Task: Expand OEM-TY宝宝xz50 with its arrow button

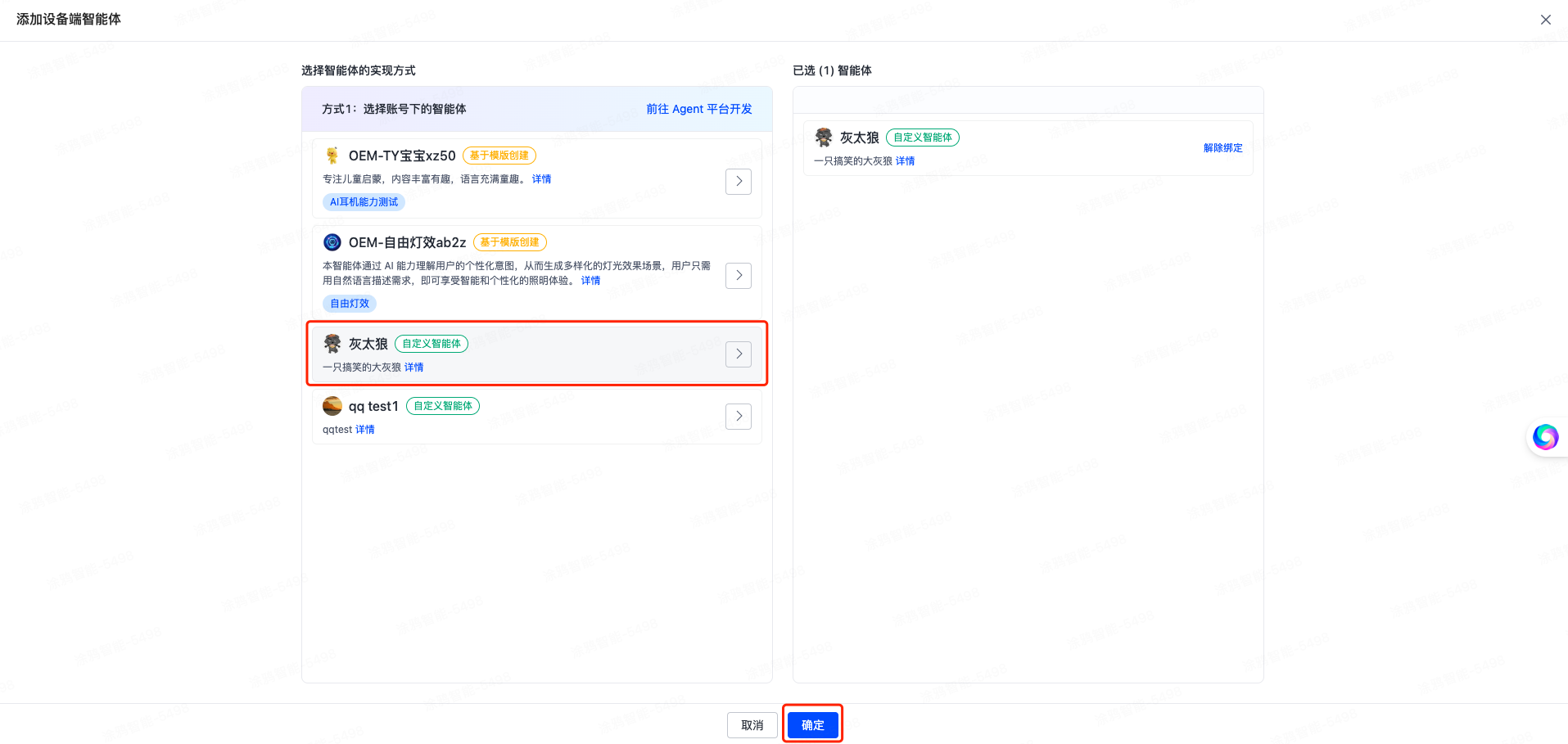Action: [x=738, y=182]
